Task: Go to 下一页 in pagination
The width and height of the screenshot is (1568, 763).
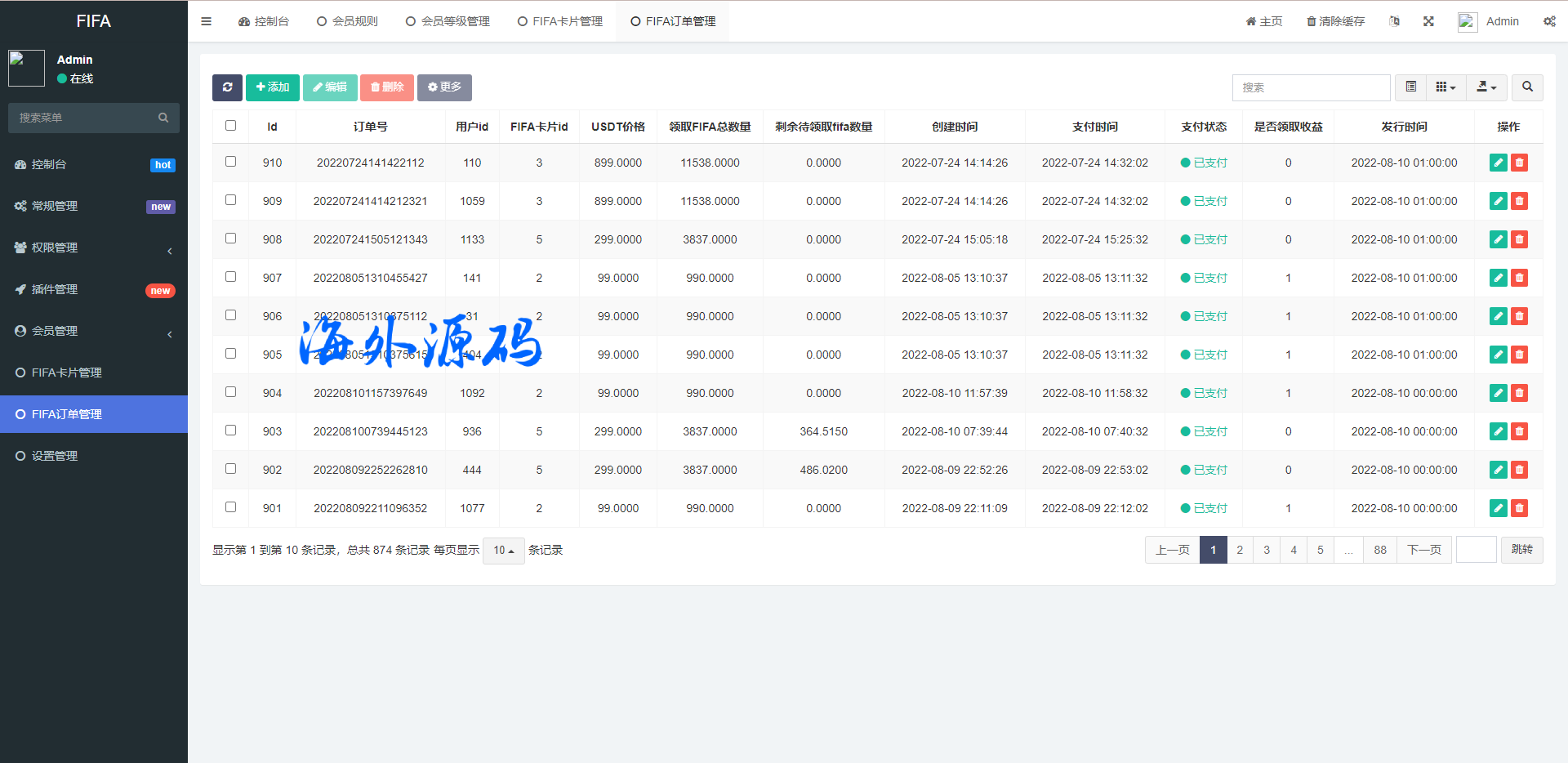Action: coord(1423,550)
